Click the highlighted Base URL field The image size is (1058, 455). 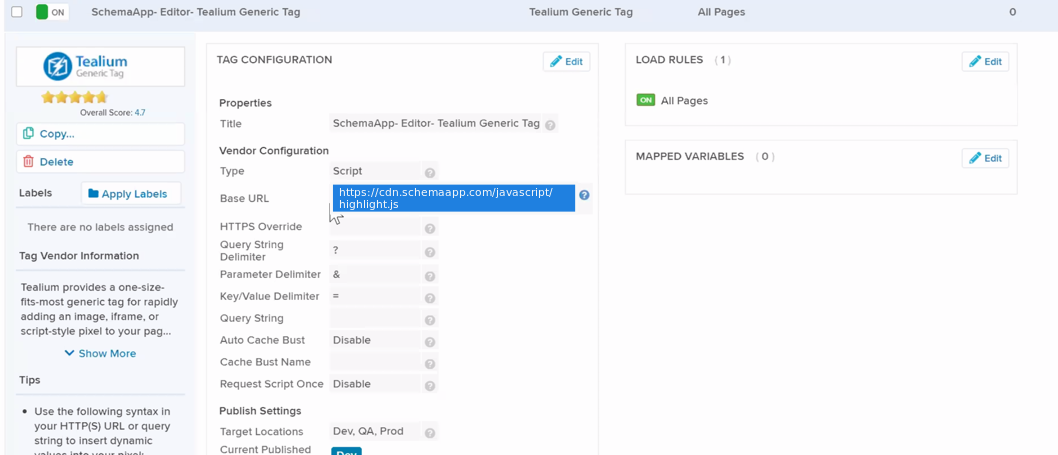coord(453,198)
